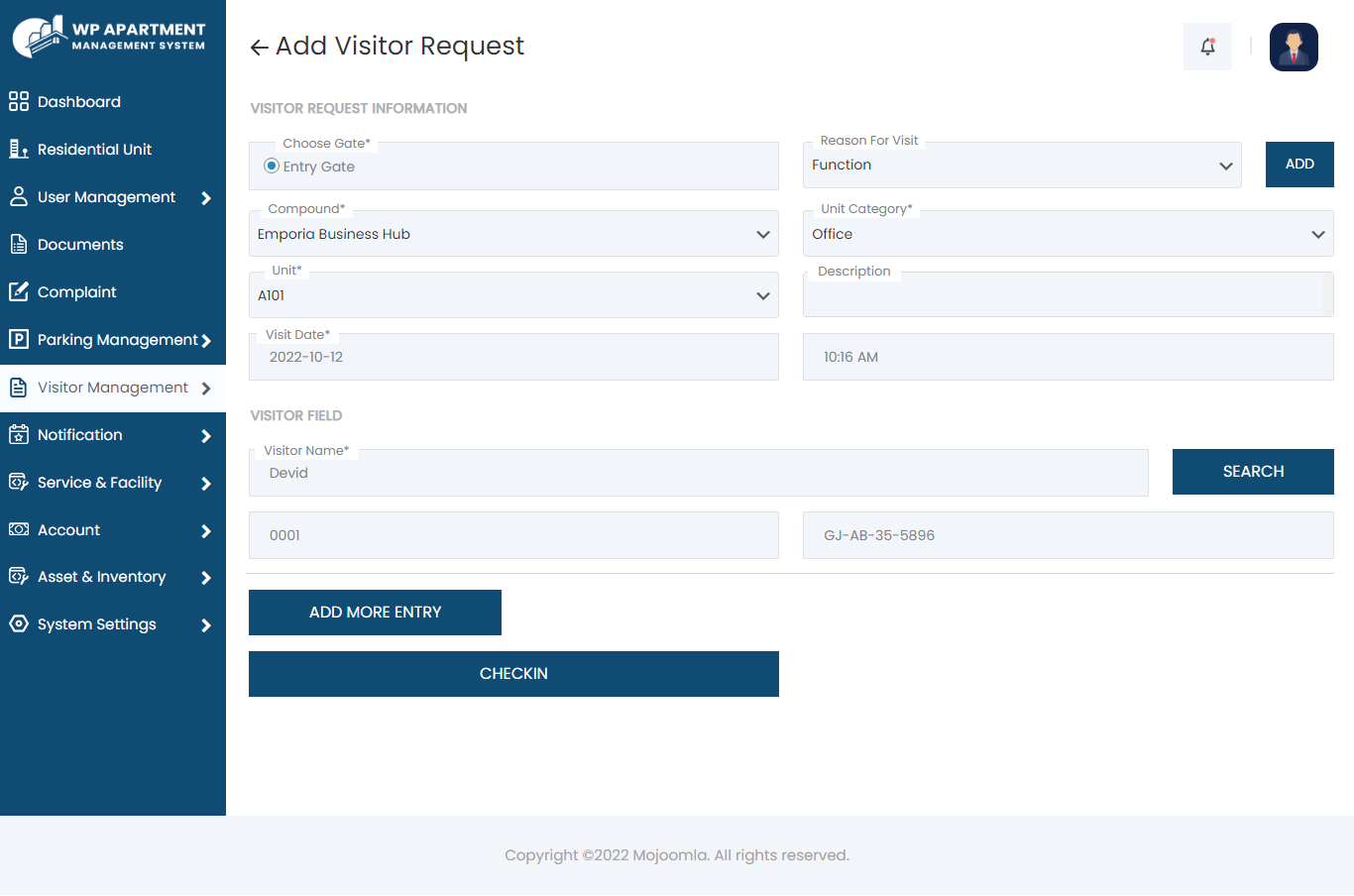Click the Description text field
This screenshot has height=896, width=1354.
tap(1069, 295)
